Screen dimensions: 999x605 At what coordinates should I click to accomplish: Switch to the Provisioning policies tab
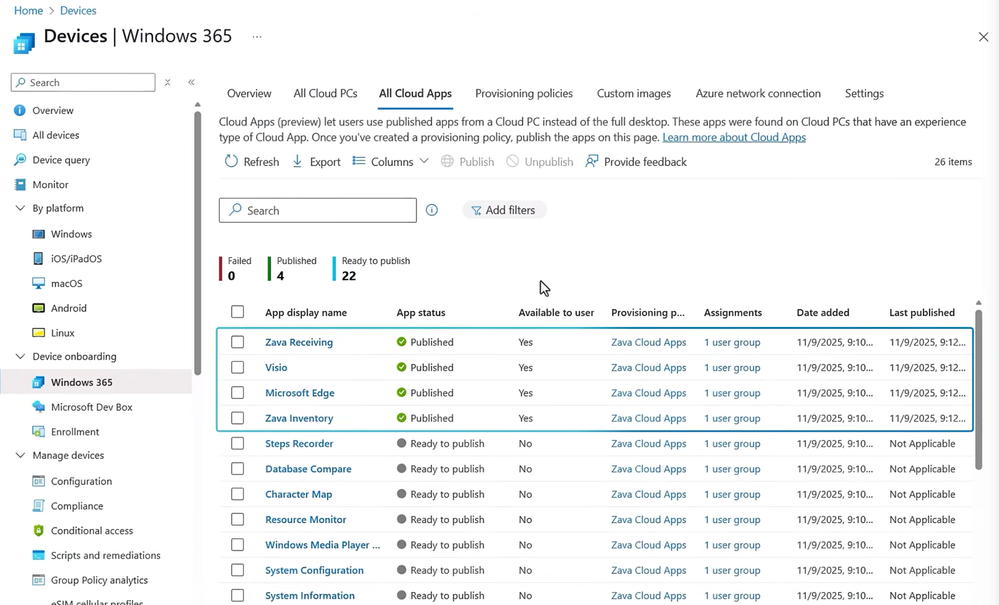tap(524, 94)
